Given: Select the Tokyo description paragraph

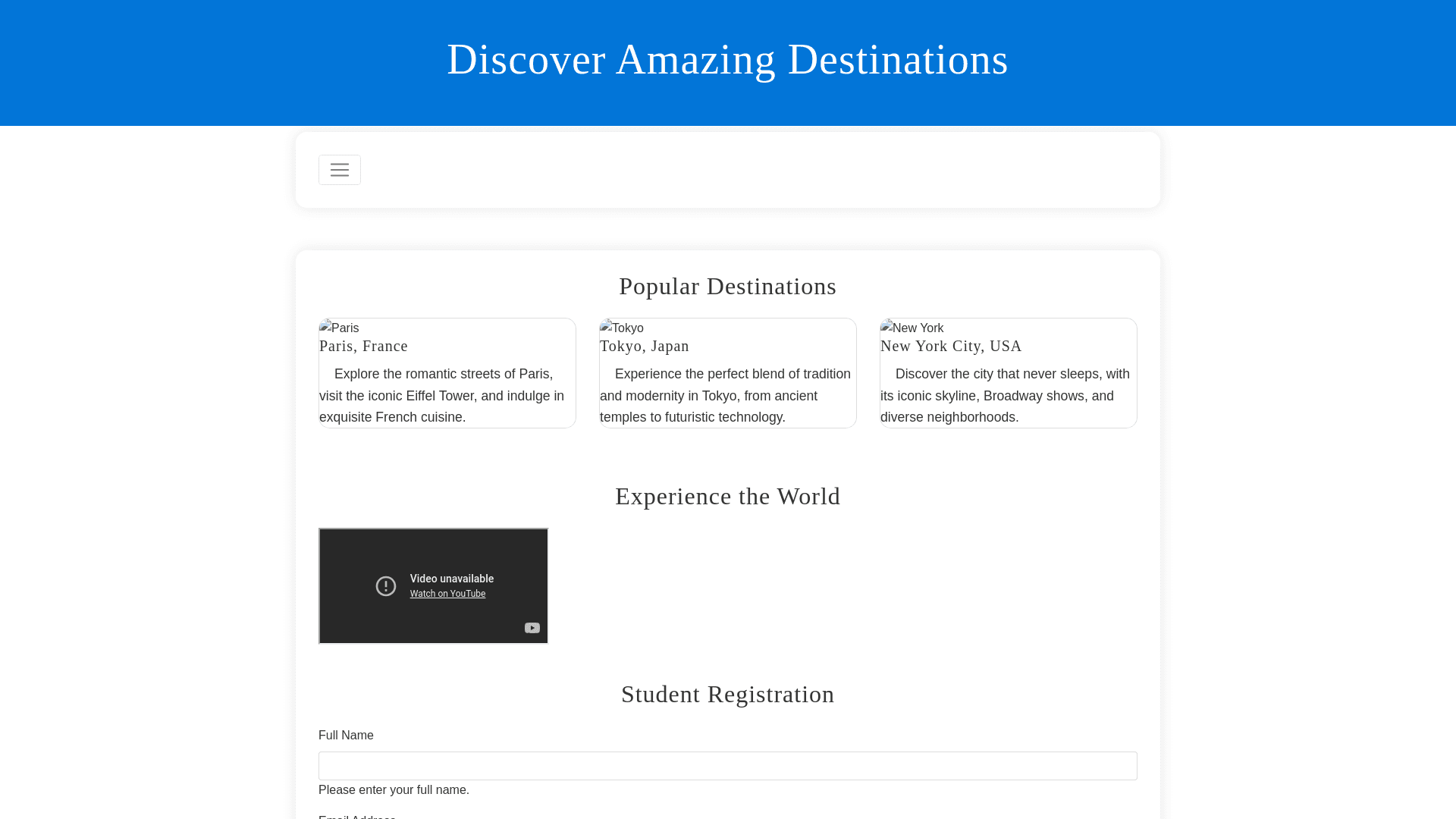Looking at the screenshot, I should [x=727, y=395].
